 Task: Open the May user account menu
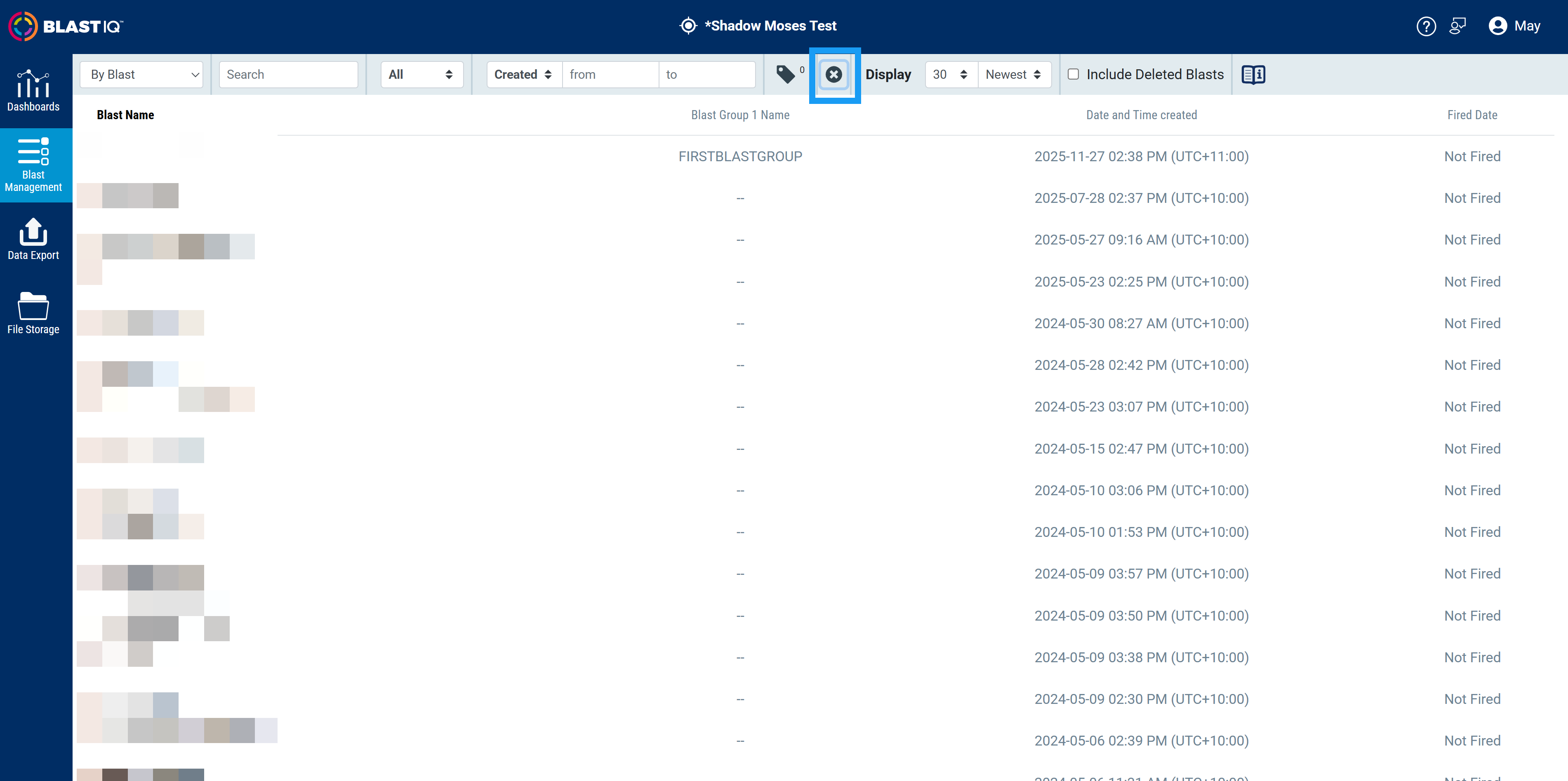[1514, 26]
